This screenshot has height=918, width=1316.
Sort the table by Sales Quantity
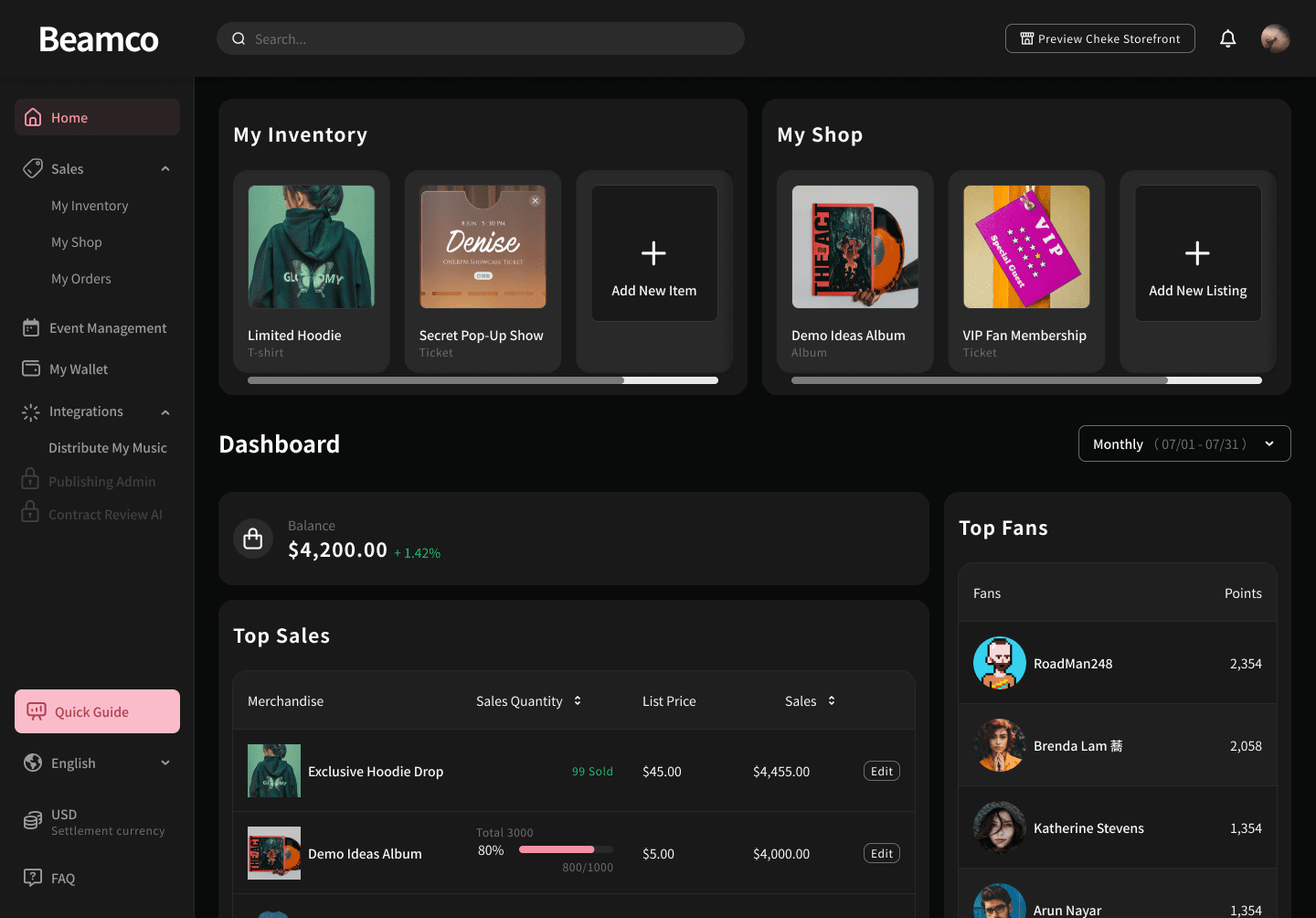tap(578, 701)
